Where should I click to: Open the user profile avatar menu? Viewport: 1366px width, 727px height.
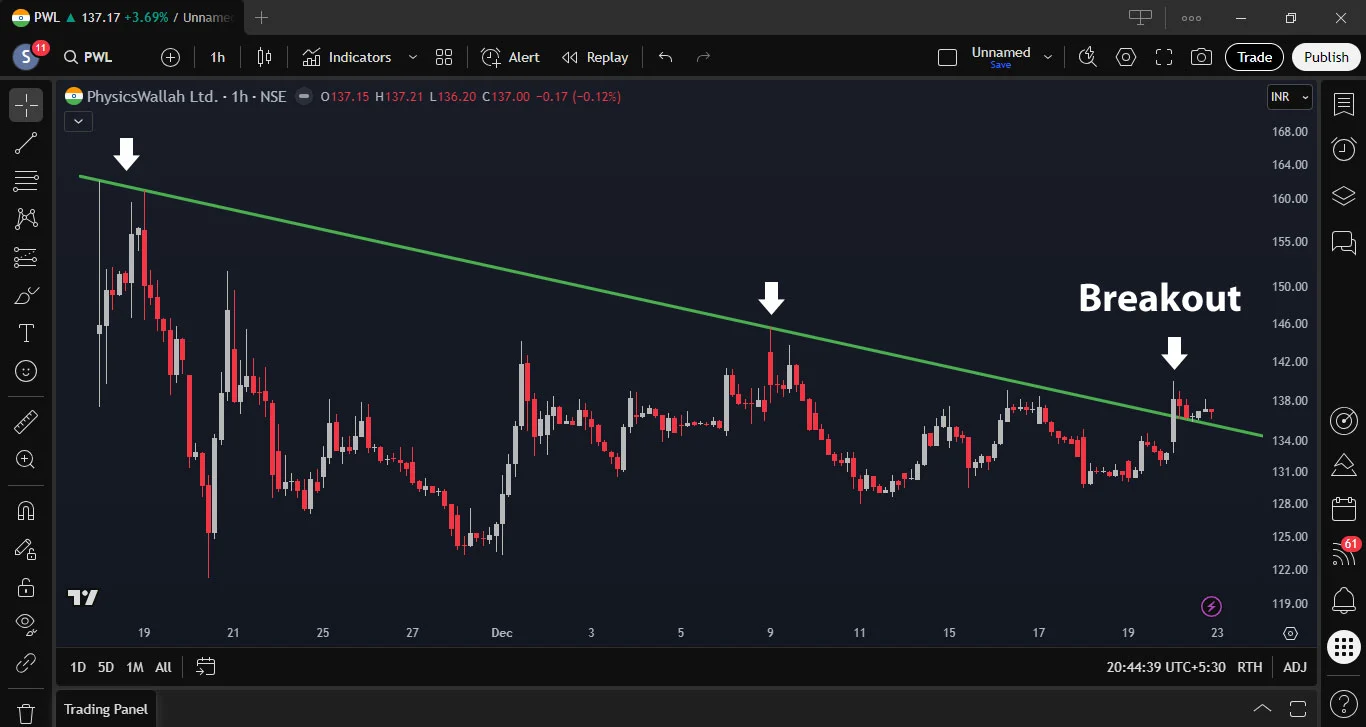coord(26,57)
